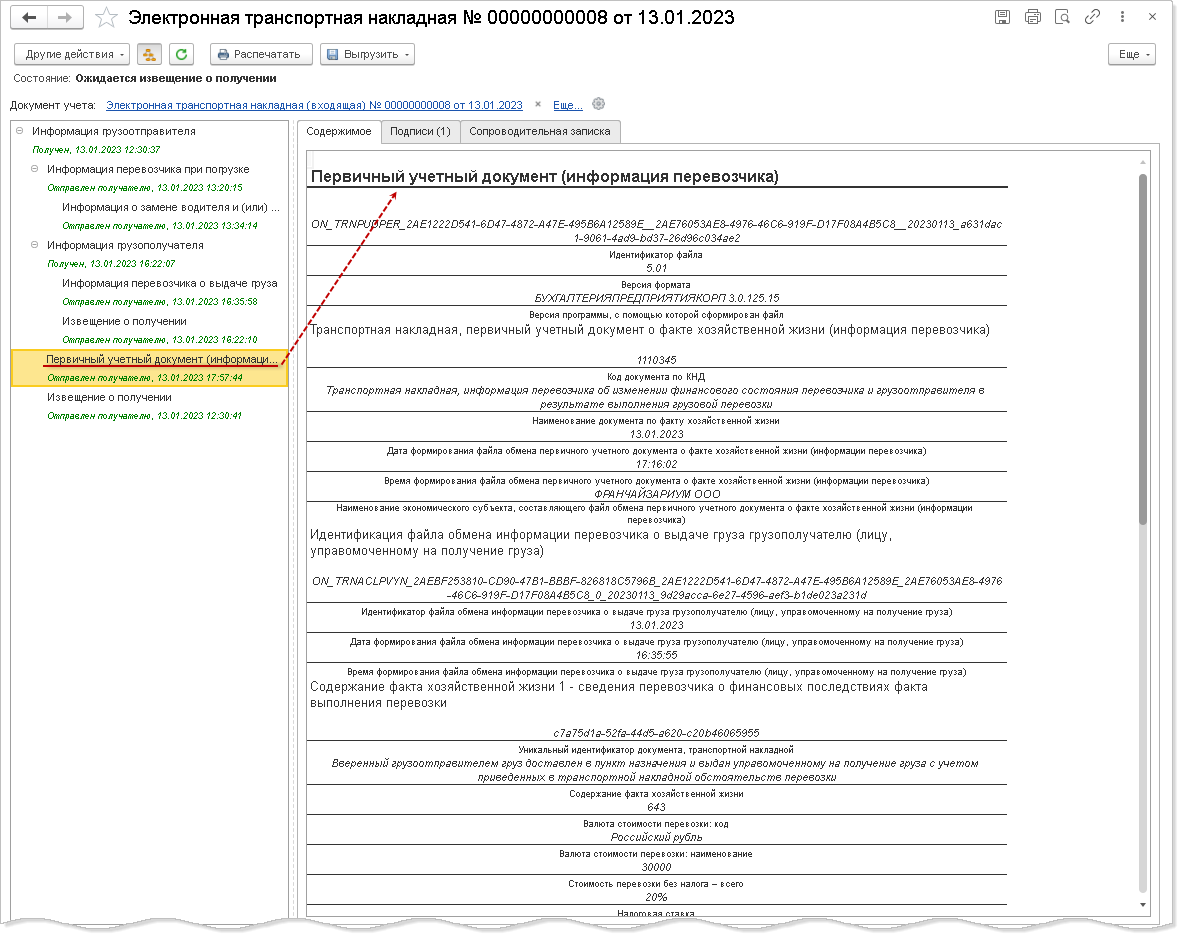The height and width of the screenshot is (938, 1181).
Task: Click the currency code value 643
Action: tap(657, 807)
